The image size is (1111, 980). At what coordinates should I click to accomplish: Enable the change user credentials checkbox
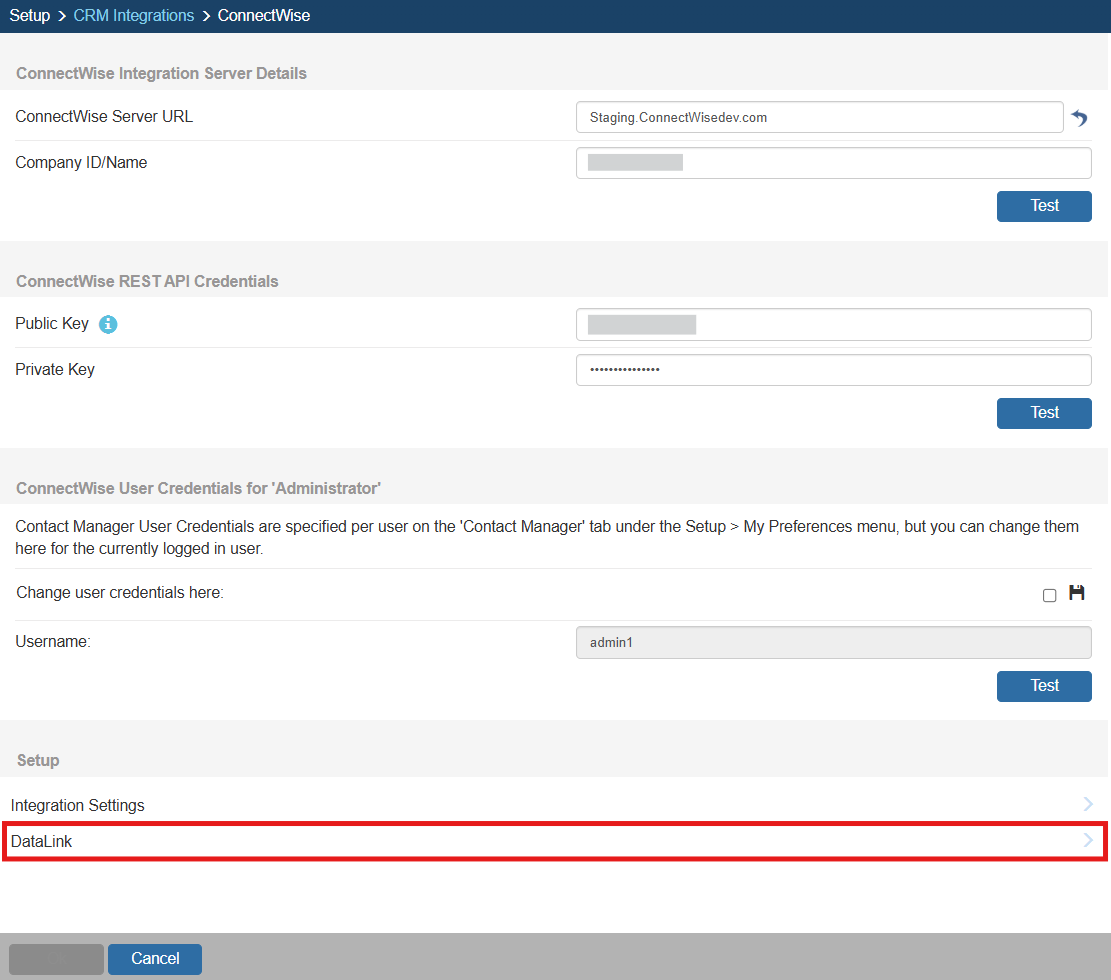click(x=1049, y=595)
